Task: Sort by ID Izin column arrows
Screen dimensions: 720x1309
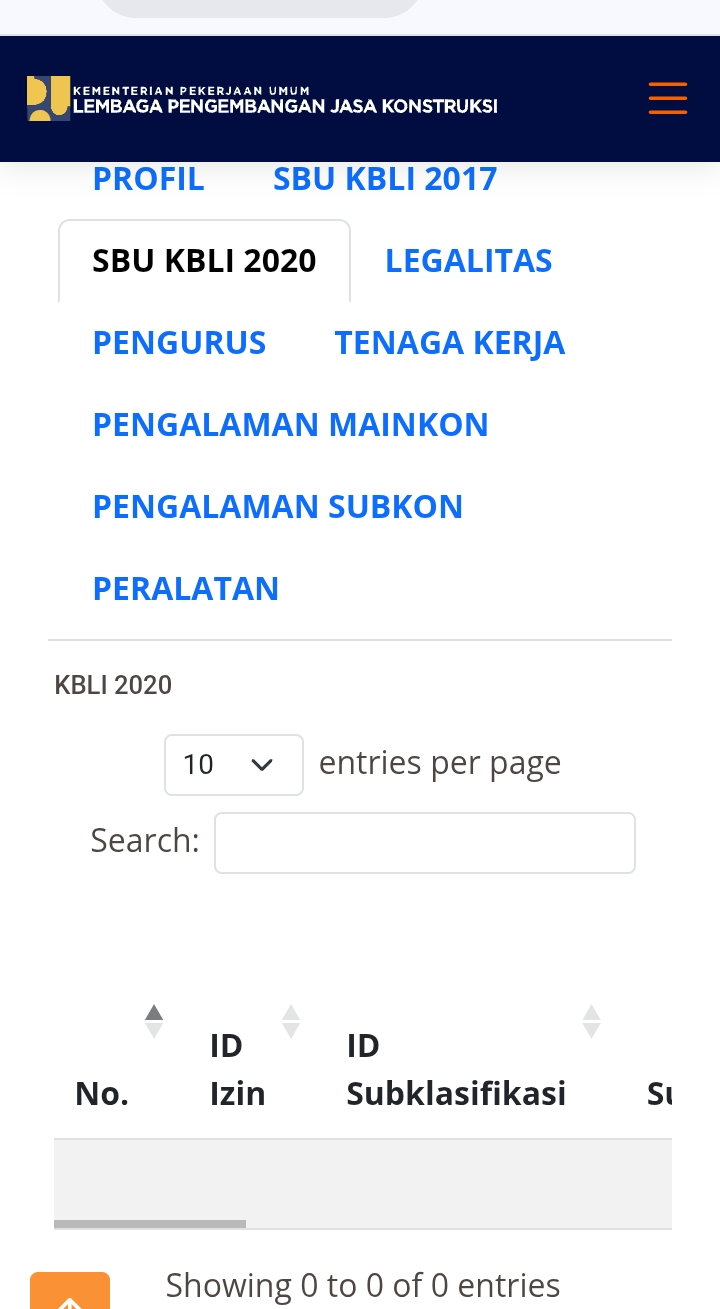Action: pyautogui.click(x=291, y=1021)
